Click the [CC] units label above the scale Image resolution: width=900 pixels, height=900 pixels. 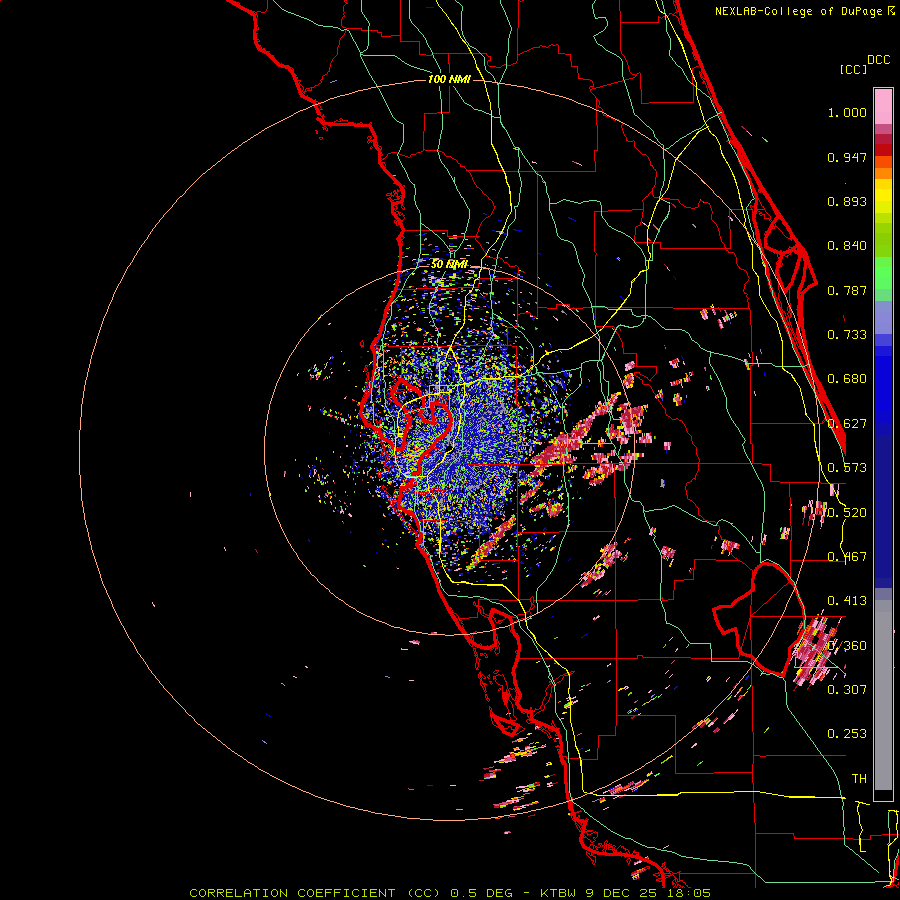(853, 69)
